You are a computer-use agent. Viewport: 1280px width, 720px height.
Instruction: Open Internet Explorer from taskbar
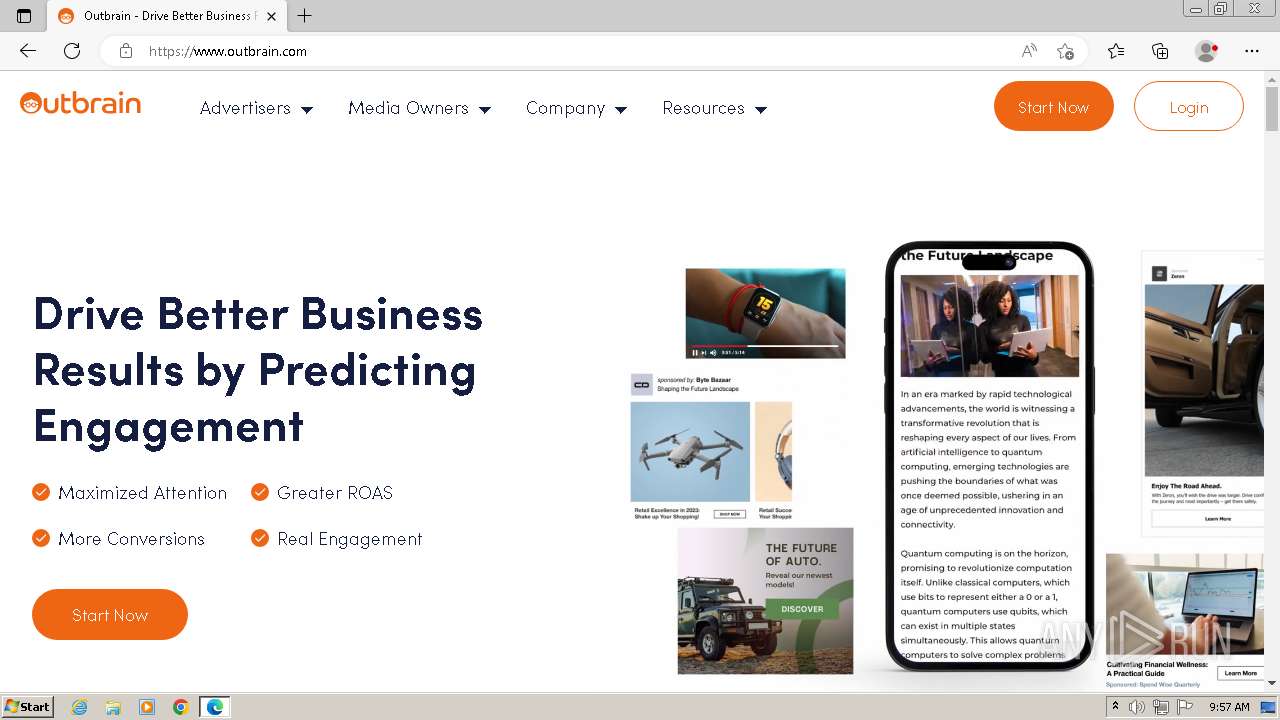[x=80, y=707]
